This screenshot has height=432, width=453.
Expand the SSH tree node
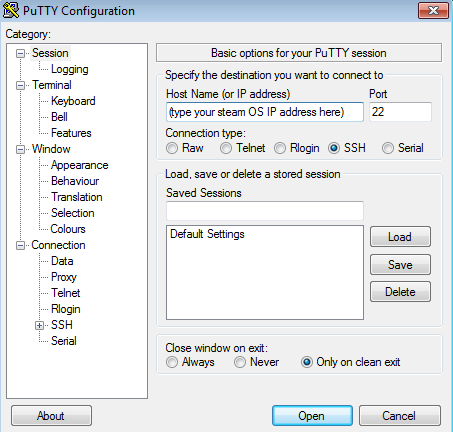40,325
